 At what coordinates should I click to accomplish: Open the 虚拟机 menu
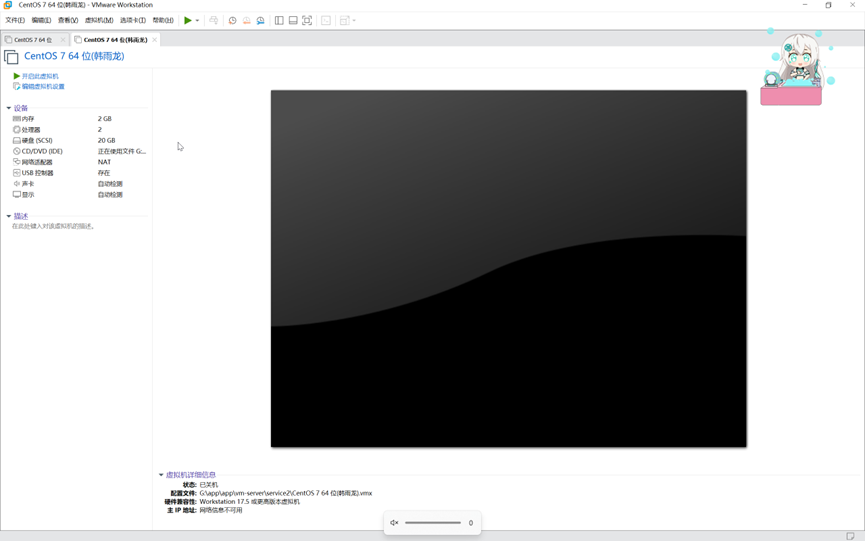point(99,20)
